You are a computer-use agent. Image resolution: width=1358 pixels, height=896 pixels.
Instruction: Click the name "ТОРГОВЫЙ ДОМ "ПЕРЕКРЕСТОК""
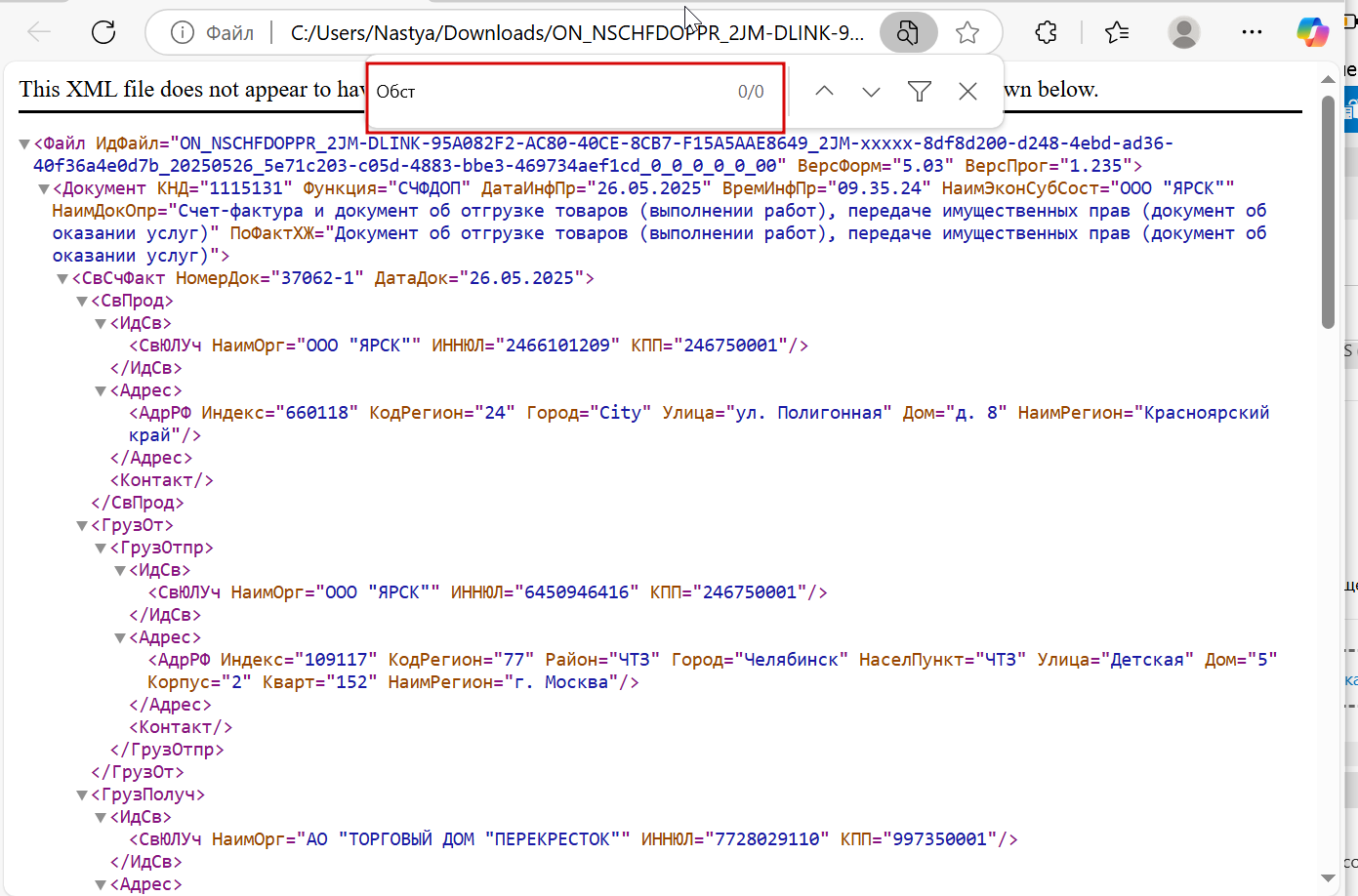[x=484, y=839]
